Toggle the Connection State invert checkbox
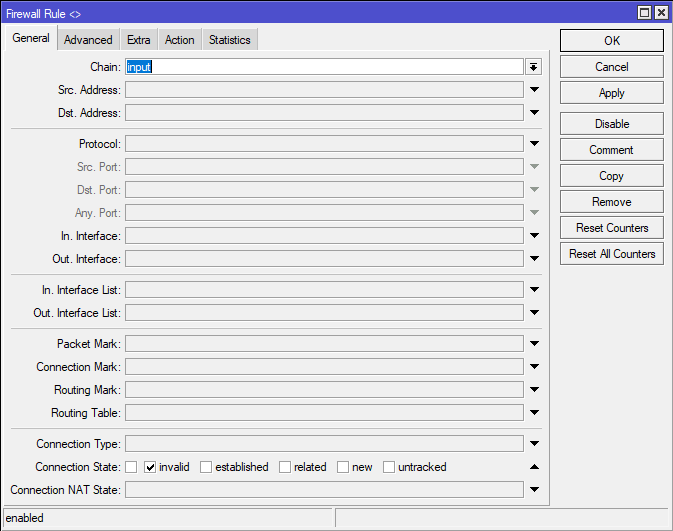The width and height of the screenshot is (673, 531). 131,467
